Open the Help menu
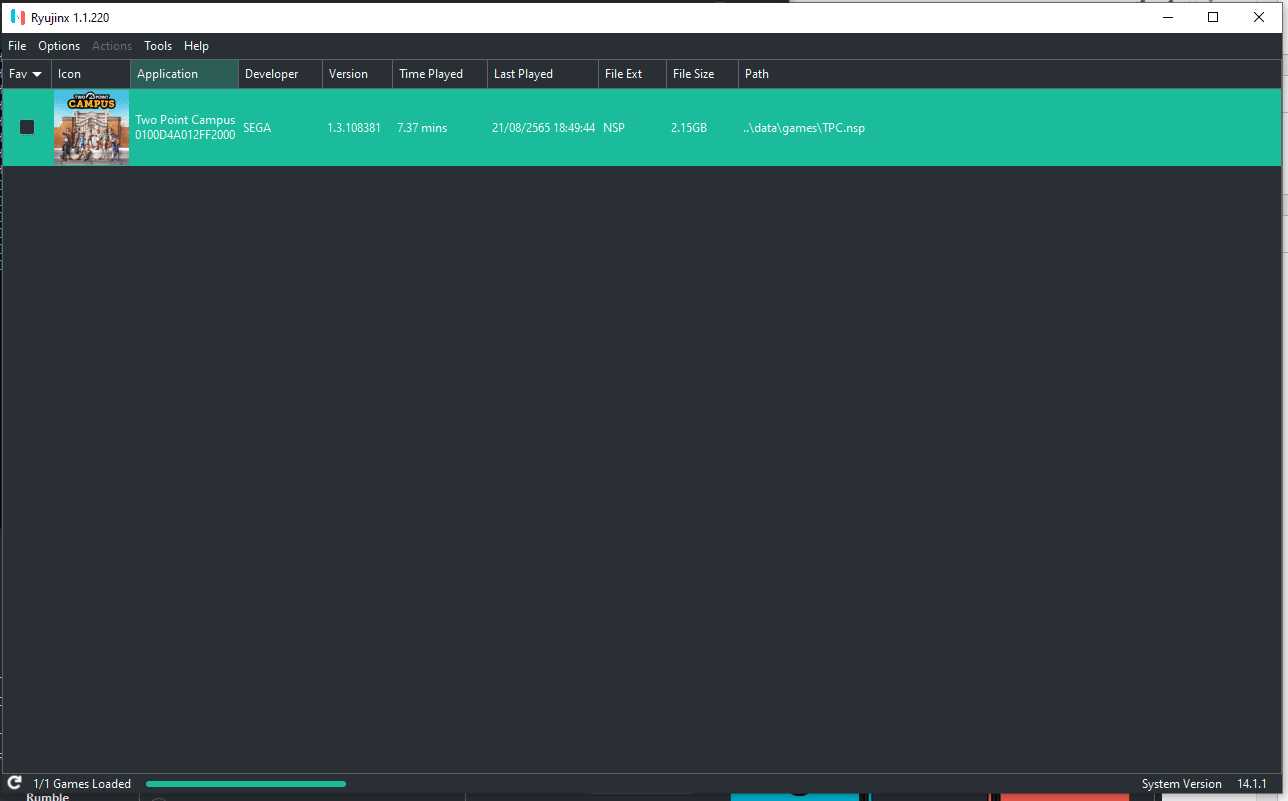The image size is (1288, 801). pos(196,46)
